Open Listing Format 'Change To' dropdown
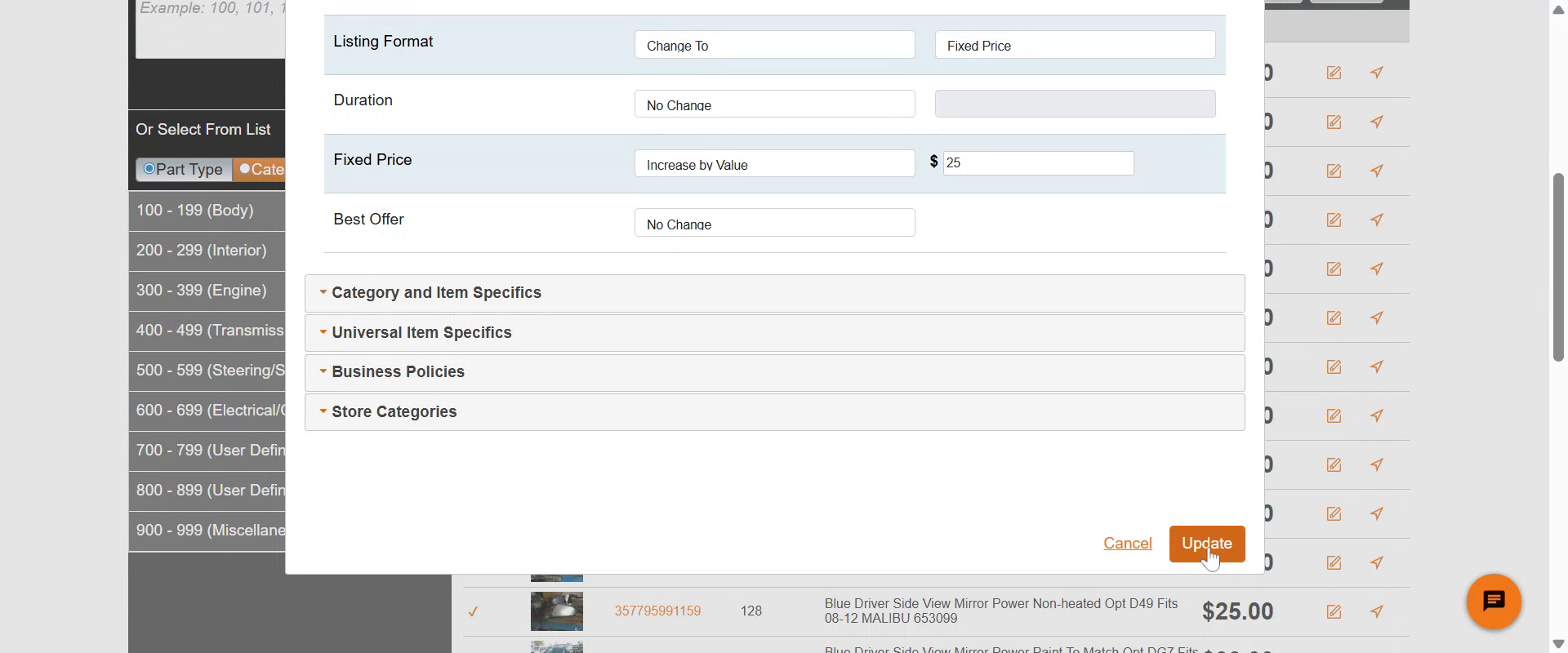 [774, 45]
